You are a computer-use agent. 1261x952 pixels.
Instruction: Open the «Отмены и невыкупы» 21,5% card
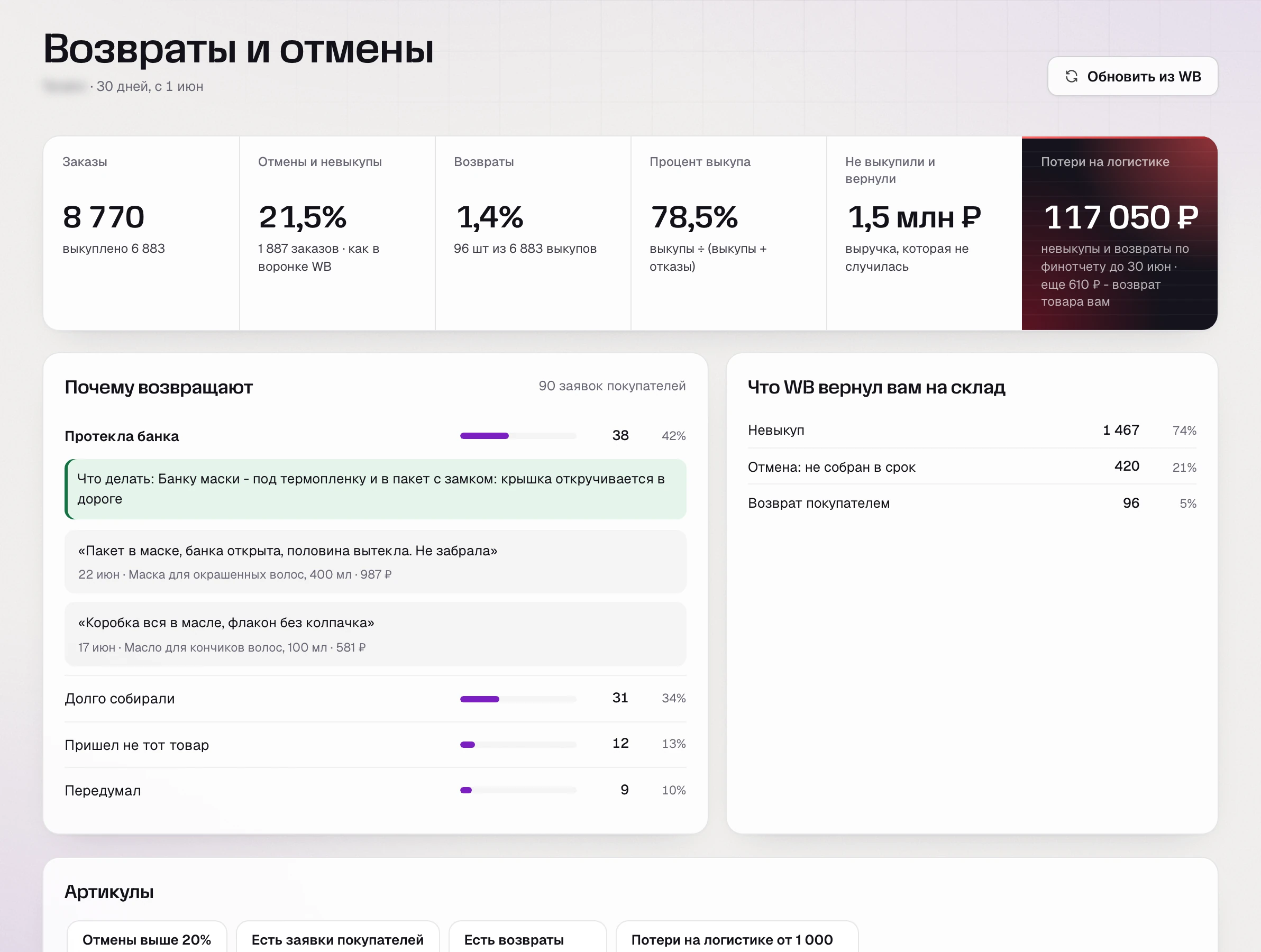coord(337,233)
